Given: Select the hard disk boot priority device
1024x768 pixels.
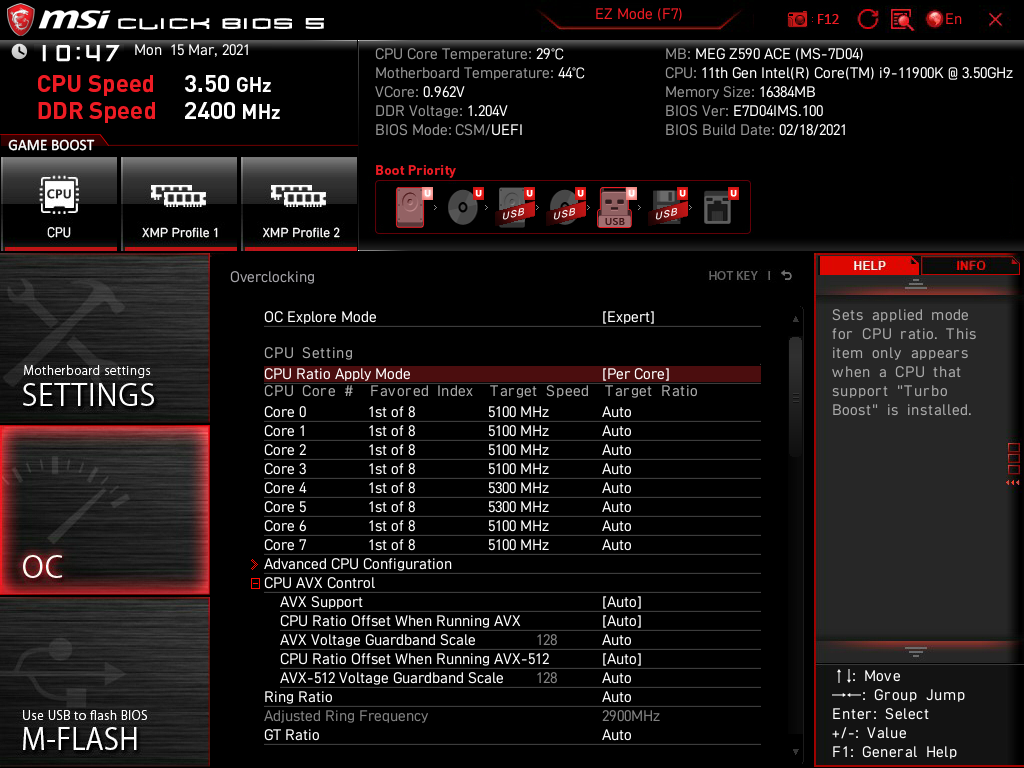Looking at the screenshot, I should (411, 207).
